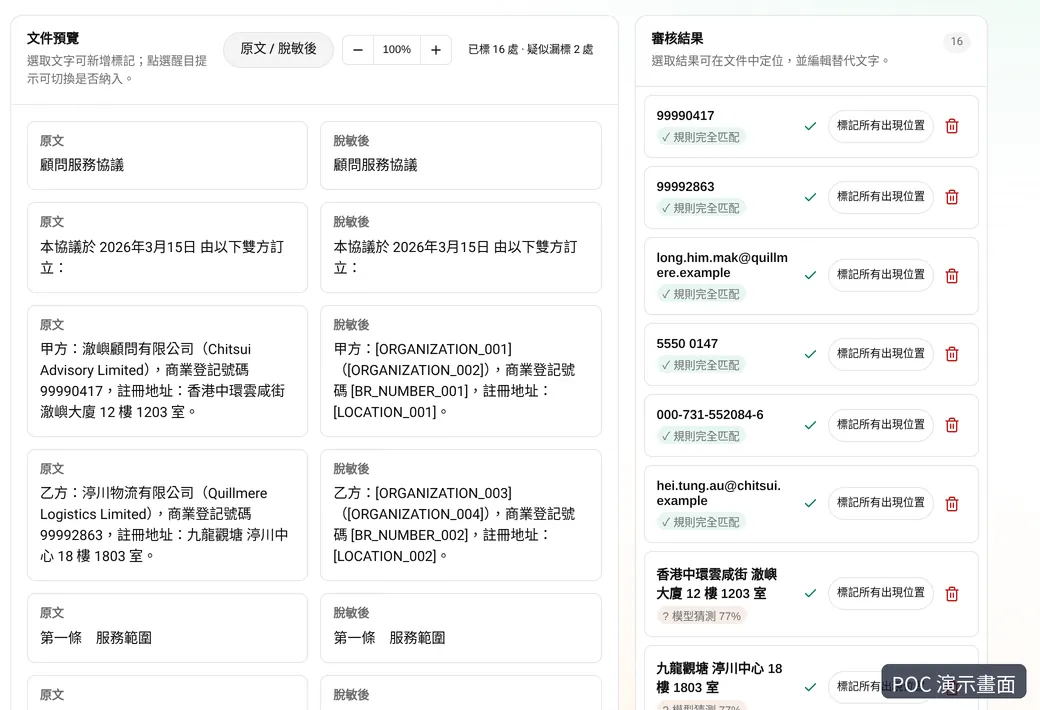This screenshot has width=1040, height=710.
Task: Confirm checkmark for 000-731-552084-6
Action: pos(810,425)
